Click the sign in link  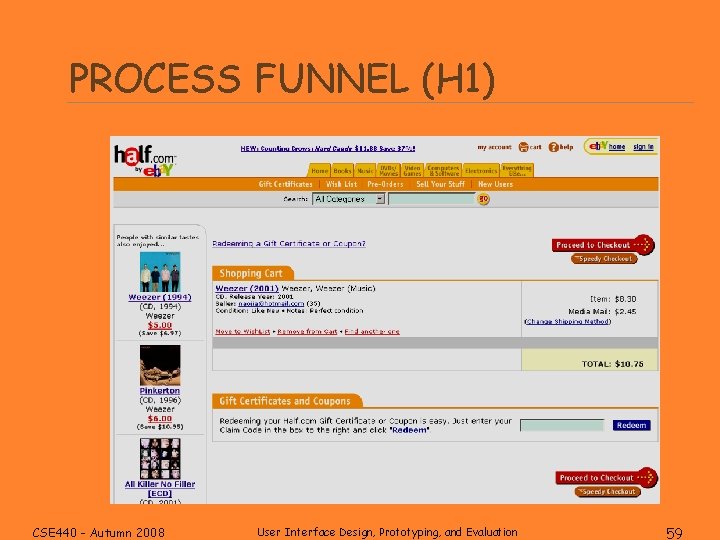[x=643, y=147]
